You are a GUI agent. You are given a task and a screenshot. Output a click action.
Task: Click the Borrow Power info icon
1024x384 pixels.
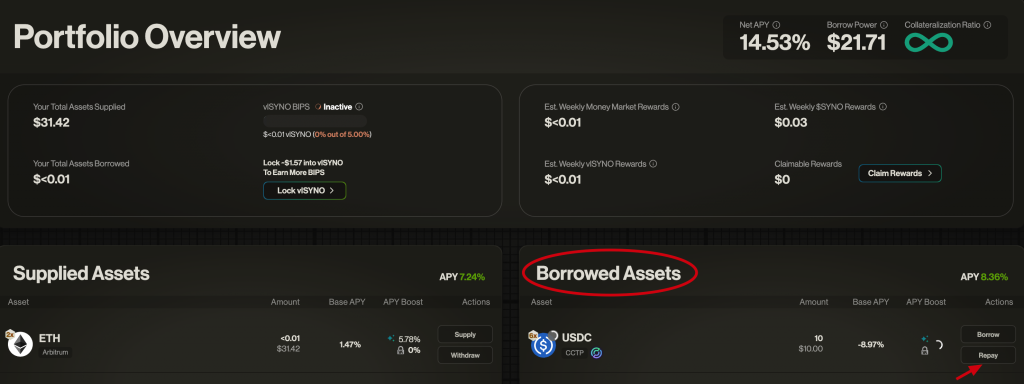(884, 25)
